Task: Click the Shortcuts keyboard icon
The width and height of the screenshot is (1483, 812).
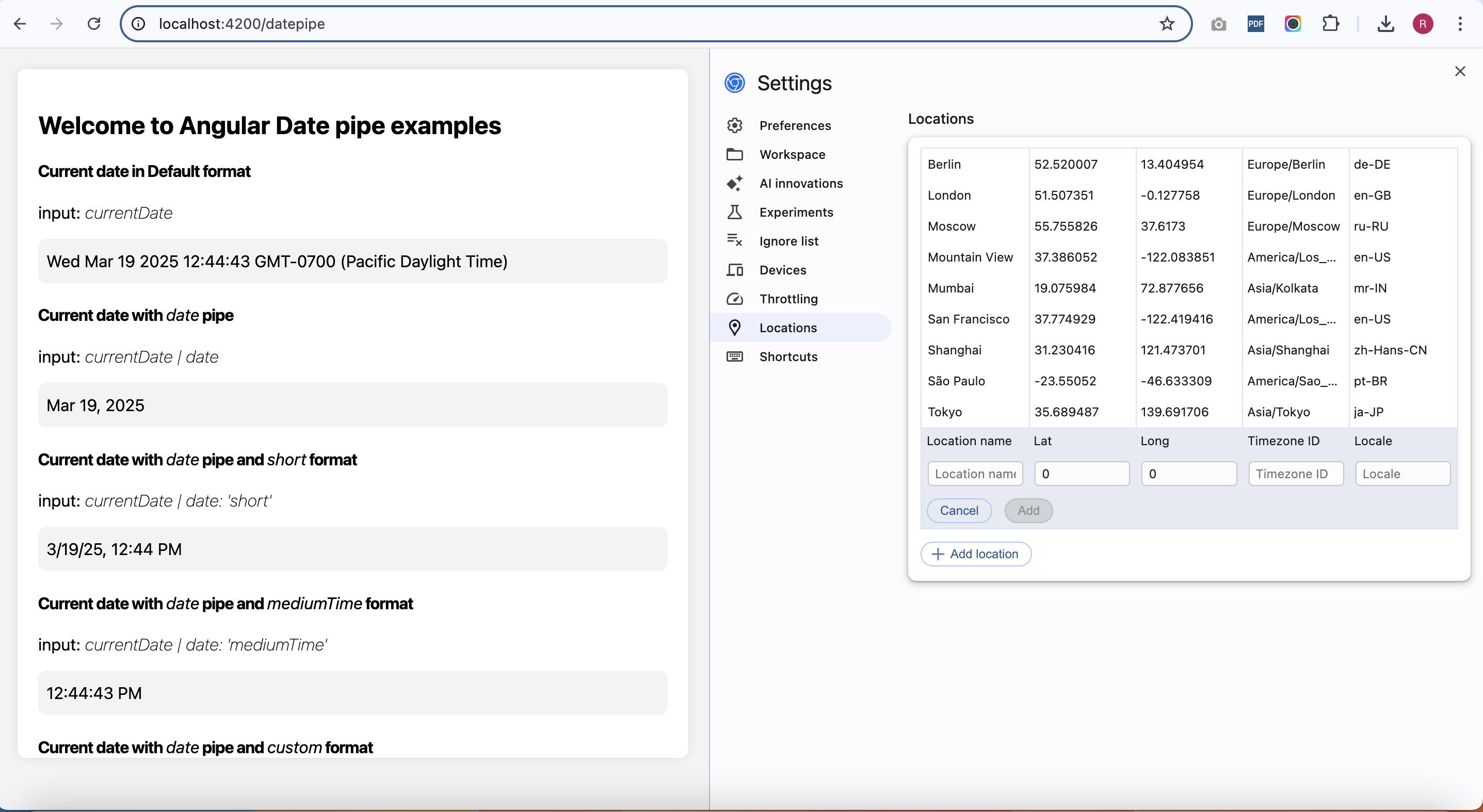Action: click(x=735, y=357)
